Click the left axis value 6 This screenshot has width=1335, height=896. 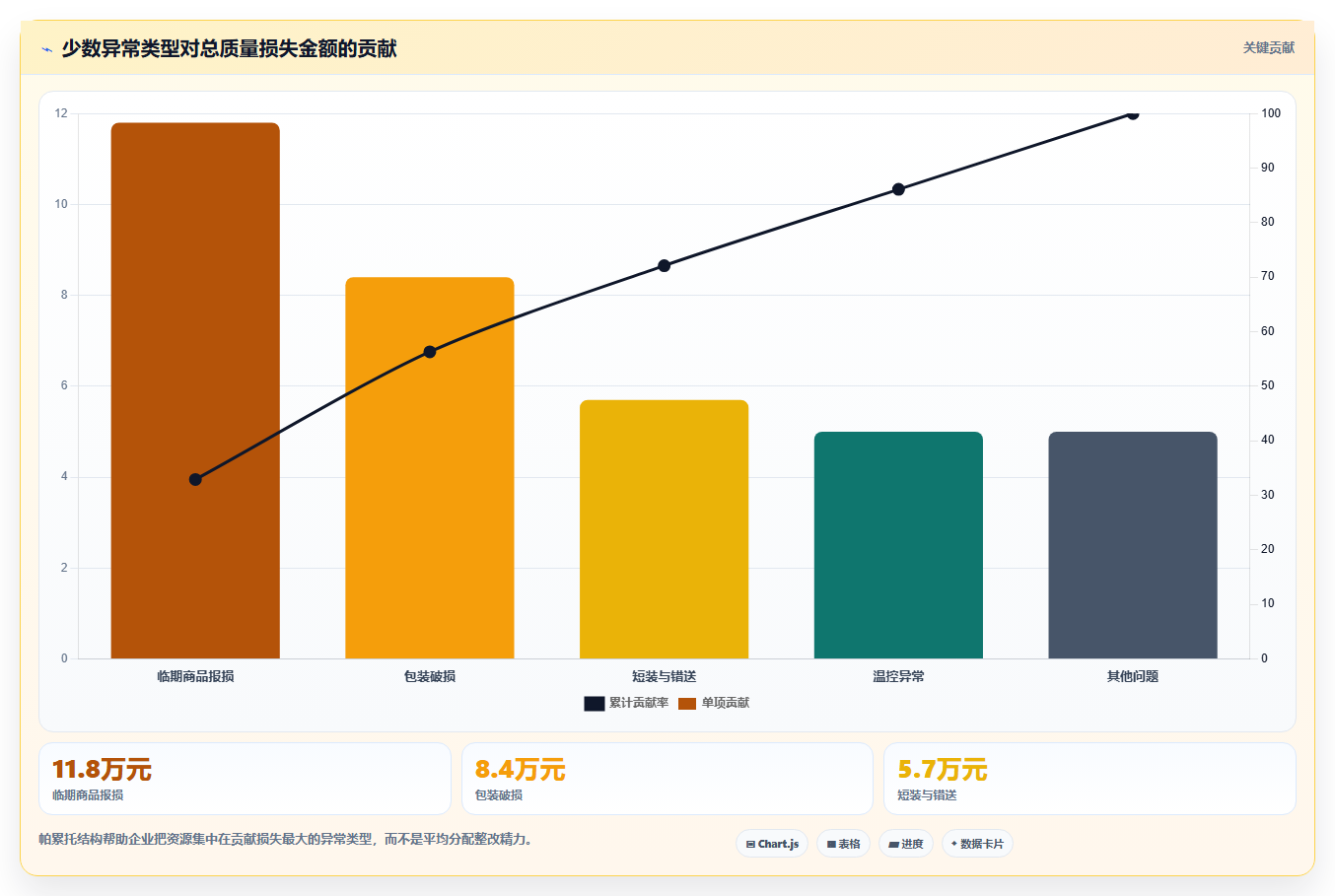[x=64, y=385]
